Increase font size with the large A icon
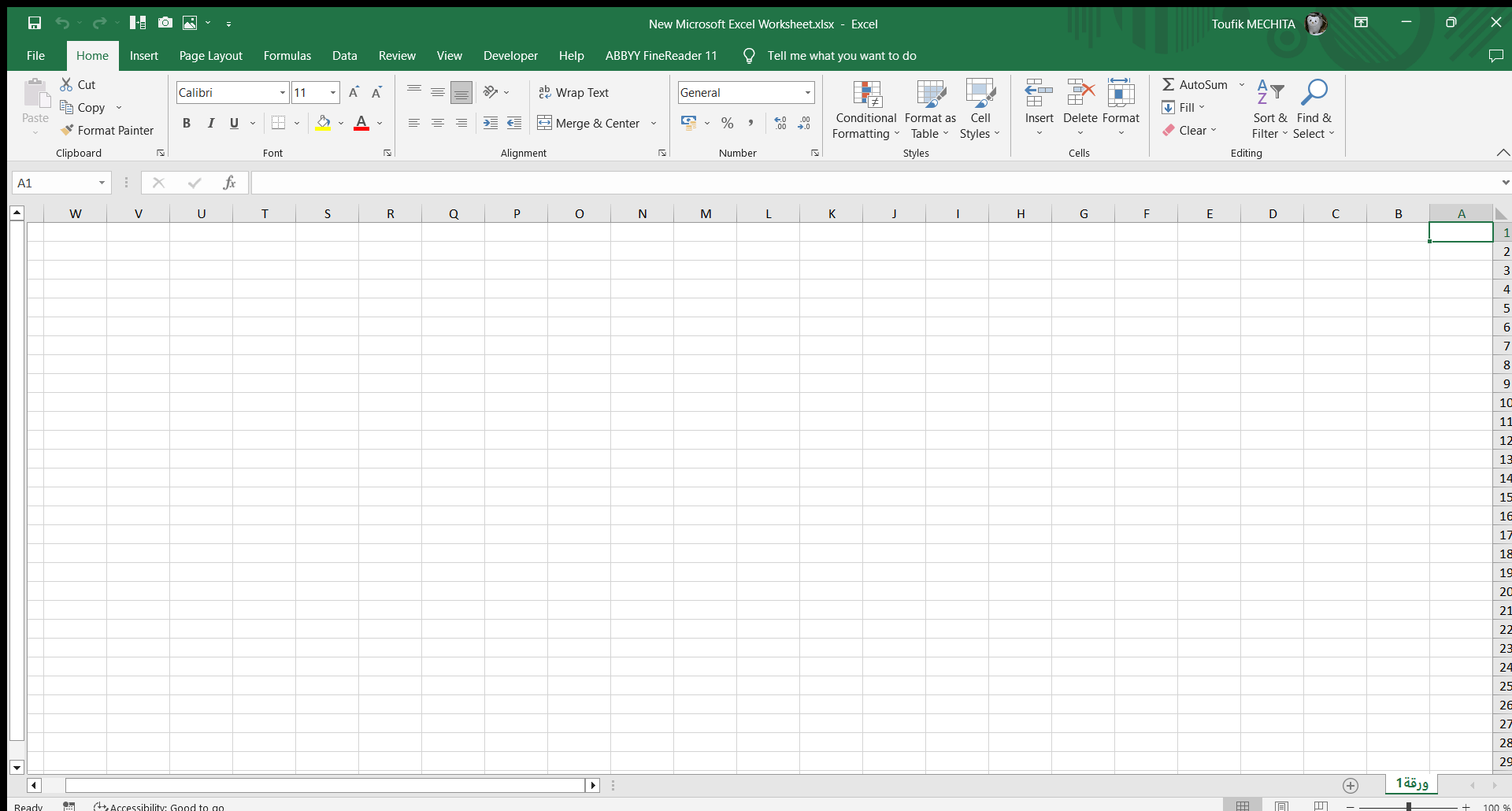 click(354, 92)
